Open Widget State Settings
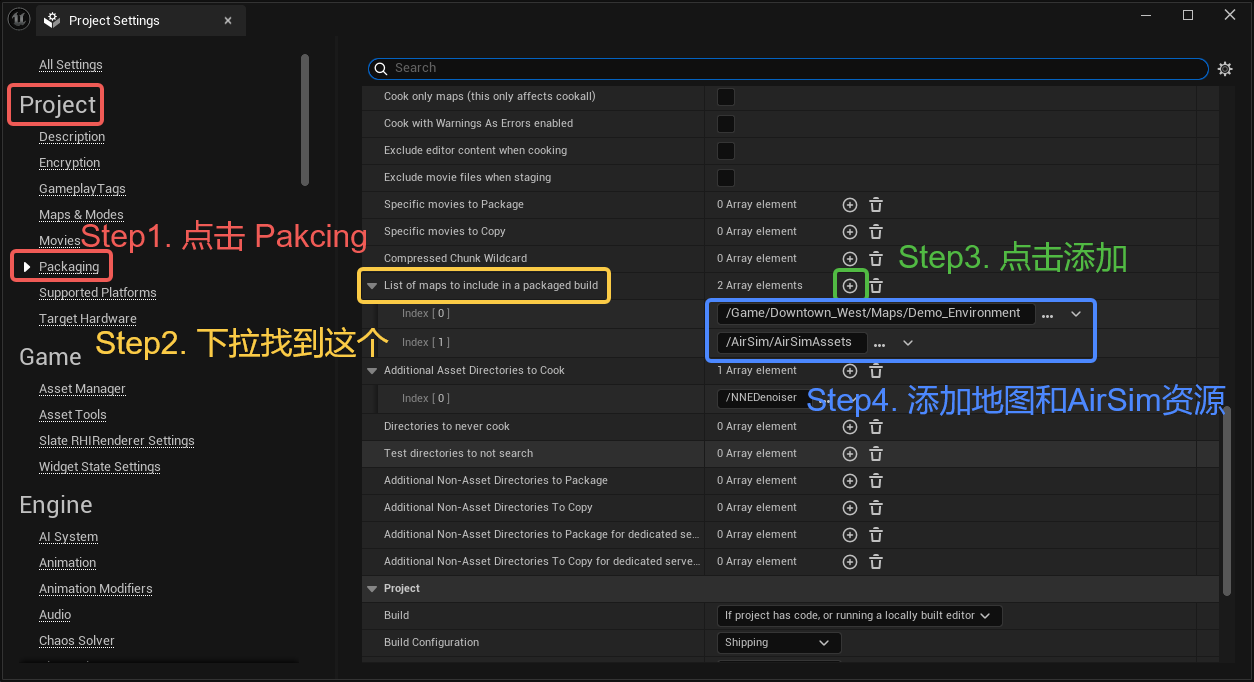Image resolution: width=1254 pixels, height=682 pixels. pos(100,467)
